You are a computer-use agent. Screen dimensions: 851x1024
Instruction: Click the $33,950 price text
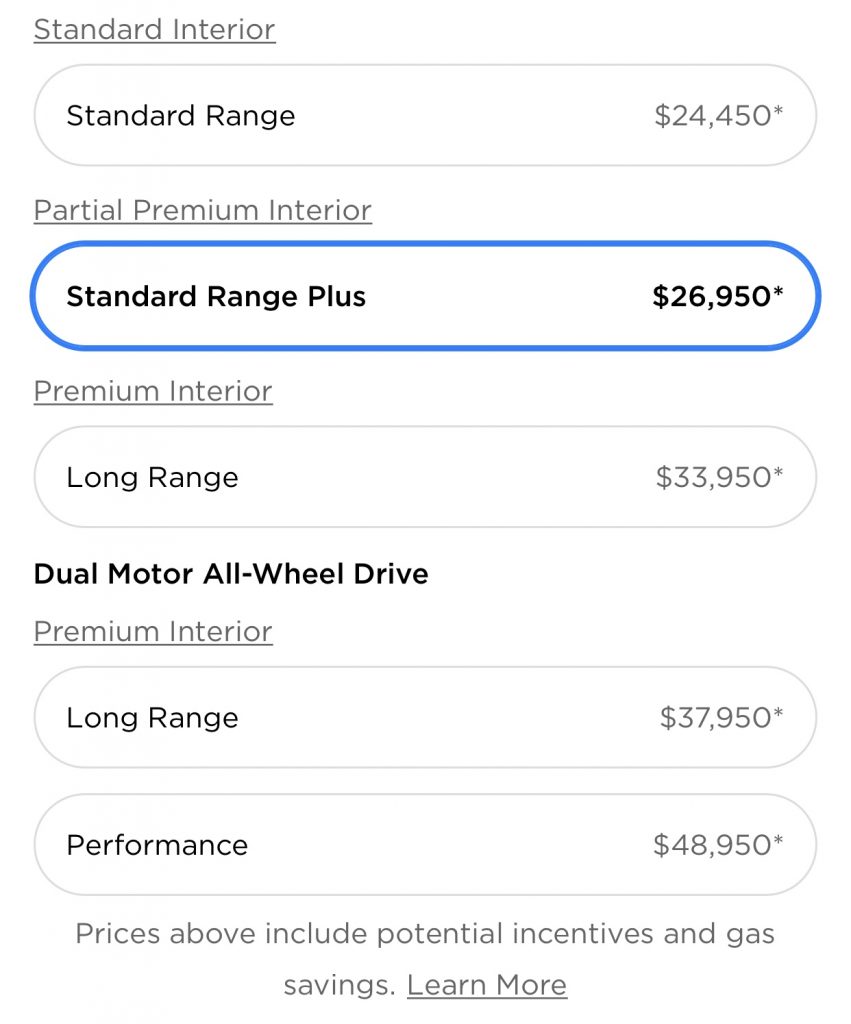714,477
